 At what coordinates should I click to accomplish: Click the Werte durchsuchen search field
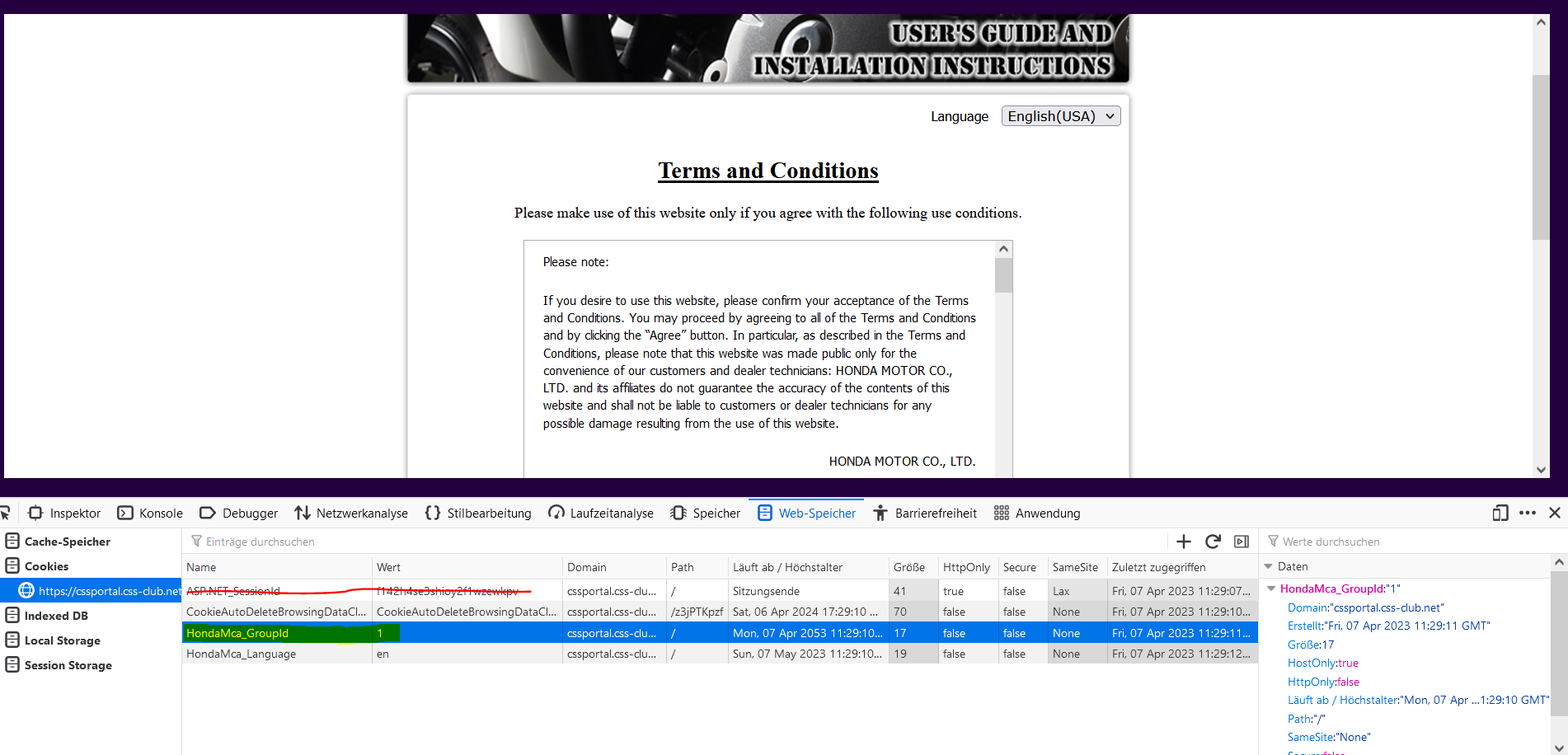pyautogui.click(x=1401, y=542)
